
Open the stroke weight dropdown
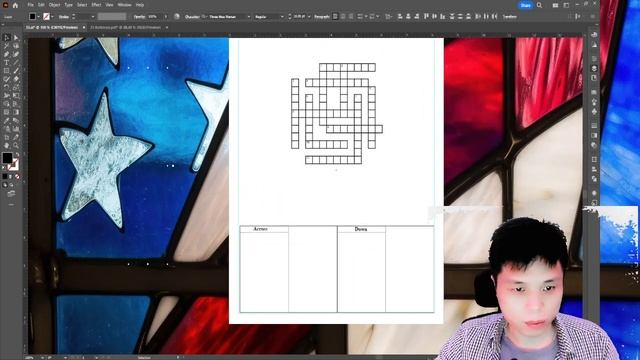(x=93, y=17)
